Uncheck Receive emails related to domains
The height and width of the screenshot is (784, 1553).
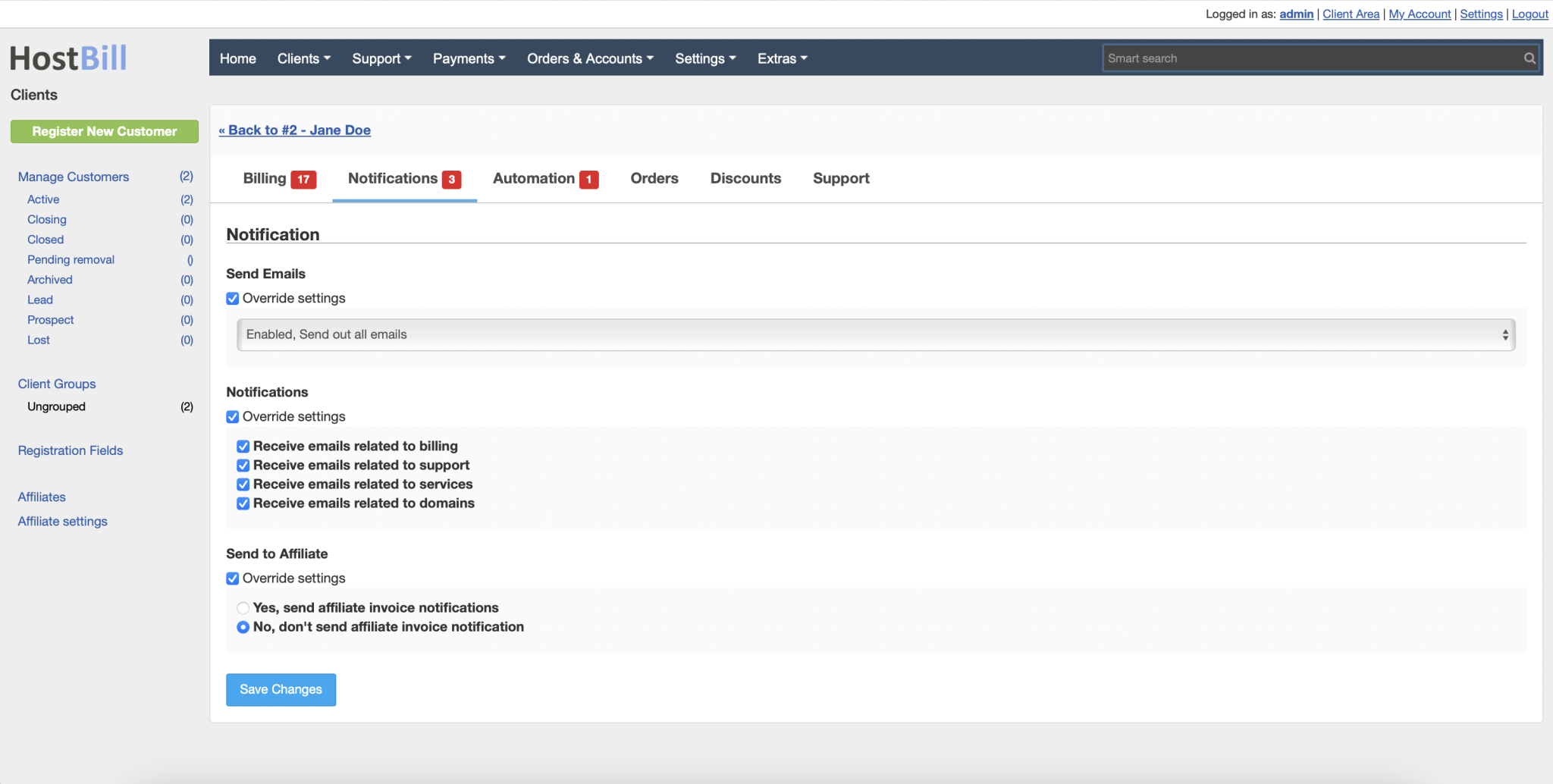pyautogui.click(x=243, y=503)
